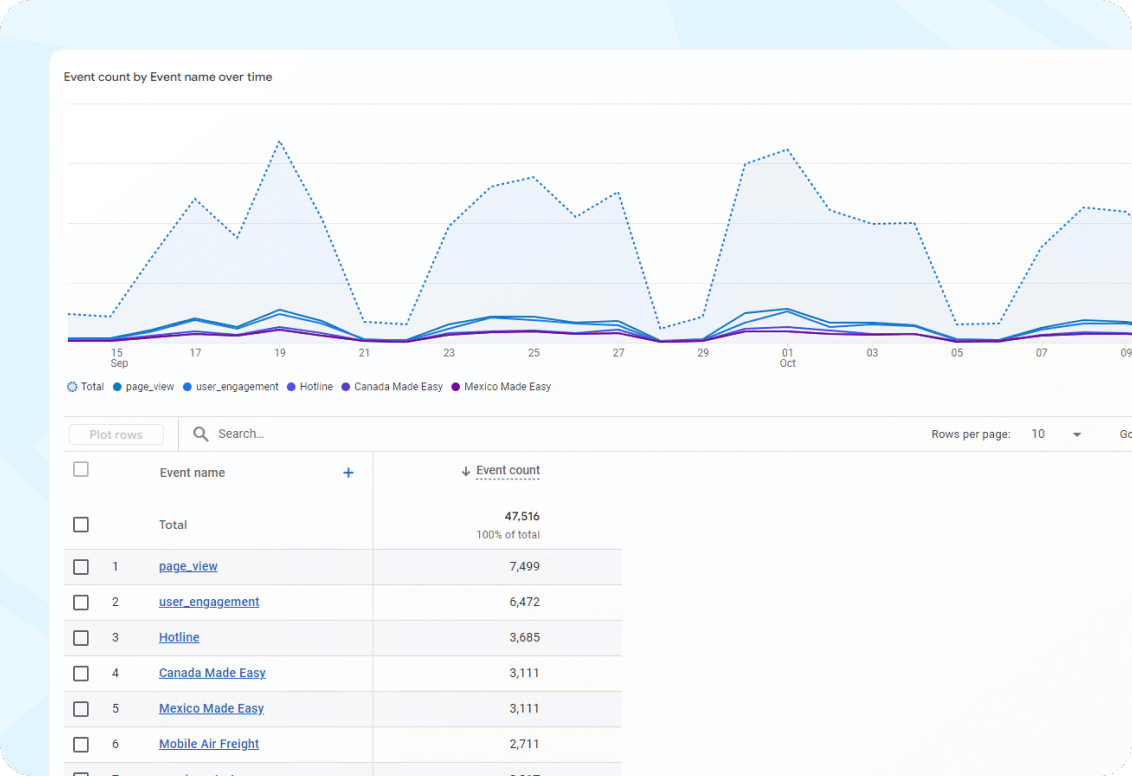
Task: Open the Rows per page dropdown
Action: [1076, 434]
